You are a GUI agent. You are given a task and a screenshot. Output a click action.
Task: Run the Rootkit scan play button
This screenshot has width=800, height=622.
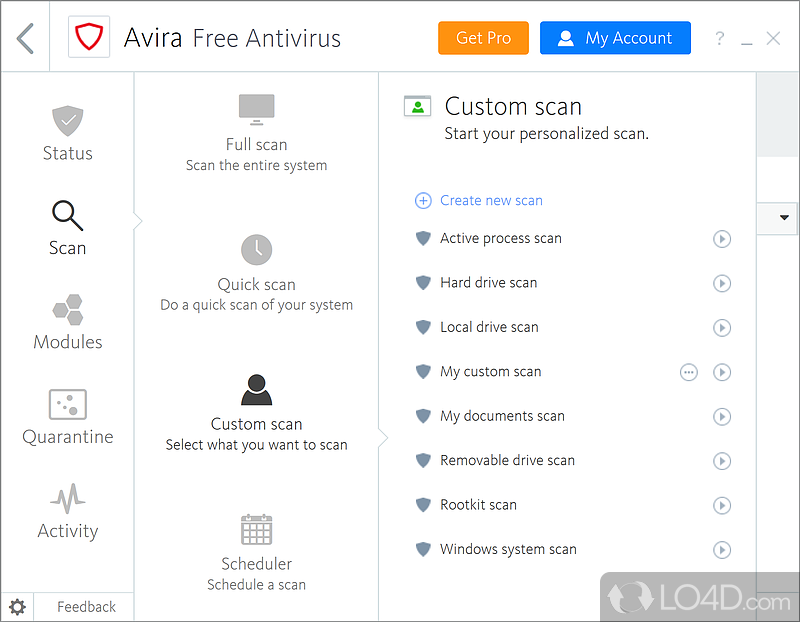722,505
